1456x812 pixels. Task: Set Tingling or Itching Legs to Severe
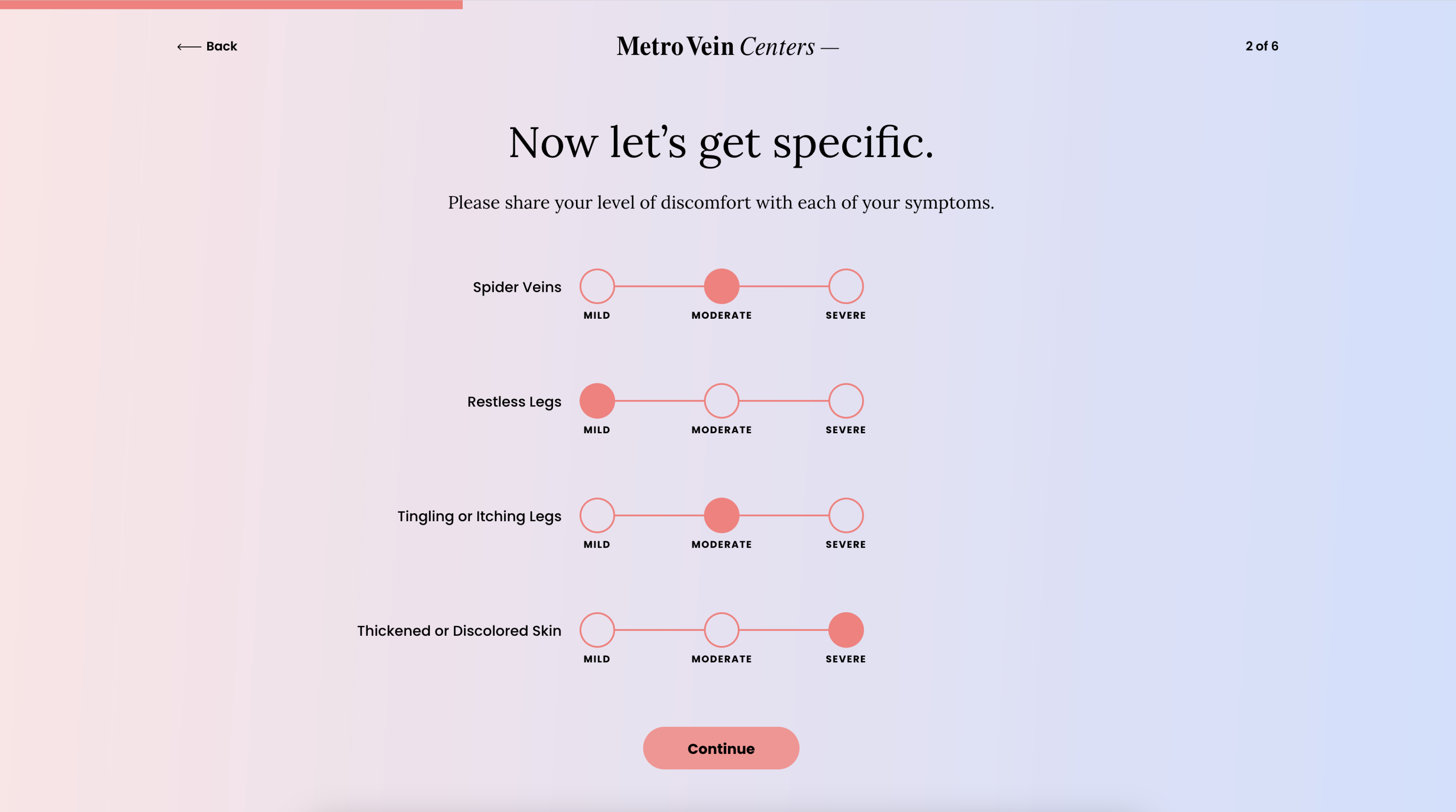(845, 516)
